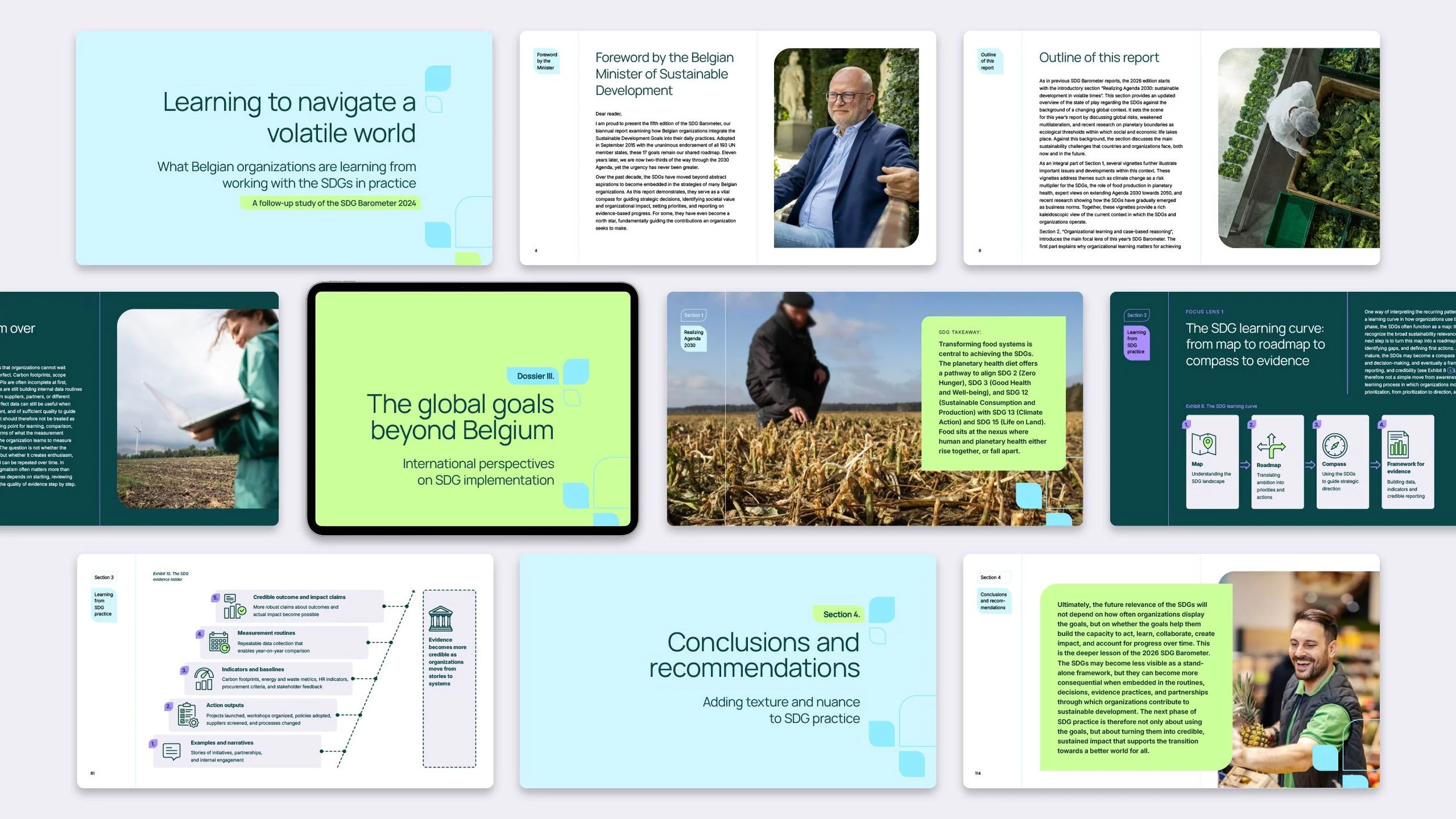This screenshot has height=819, width=1456.
Task: Click the Framework for evidence chart icon
Action: pos(1398,444)
